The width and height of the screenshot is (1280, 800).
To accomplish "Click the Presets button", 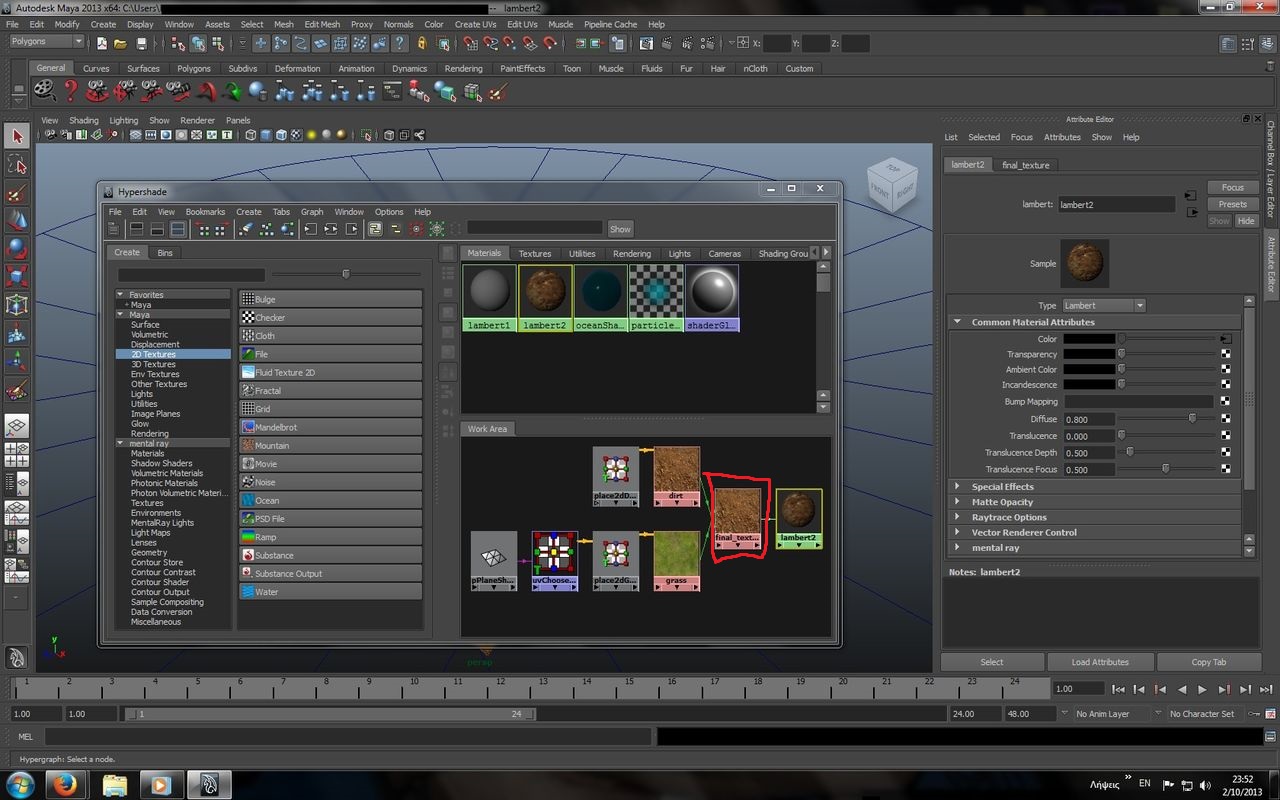I will (x=1232, y=204).
